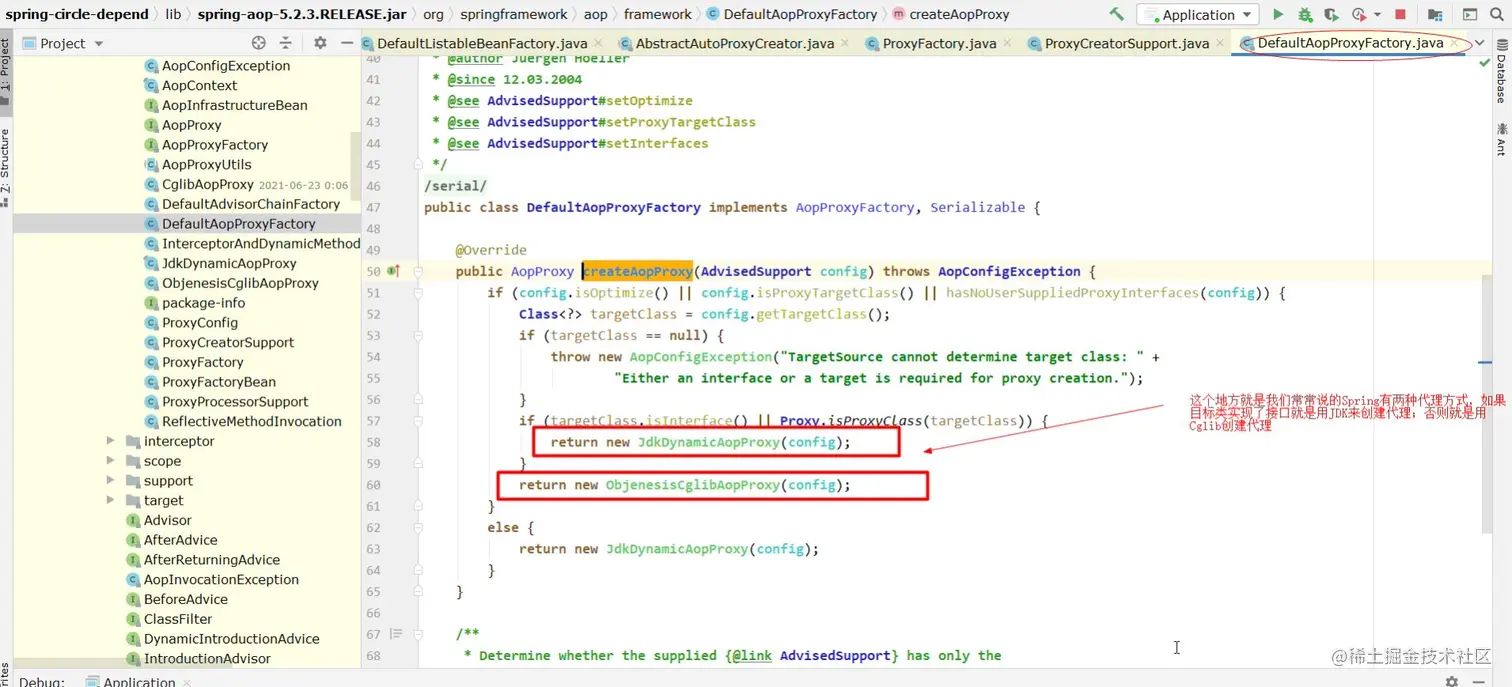The width and height of the screenshot is (1512, 687).
Task: Open settings gear in Debug panel
Action: (x=1452, y=681)
